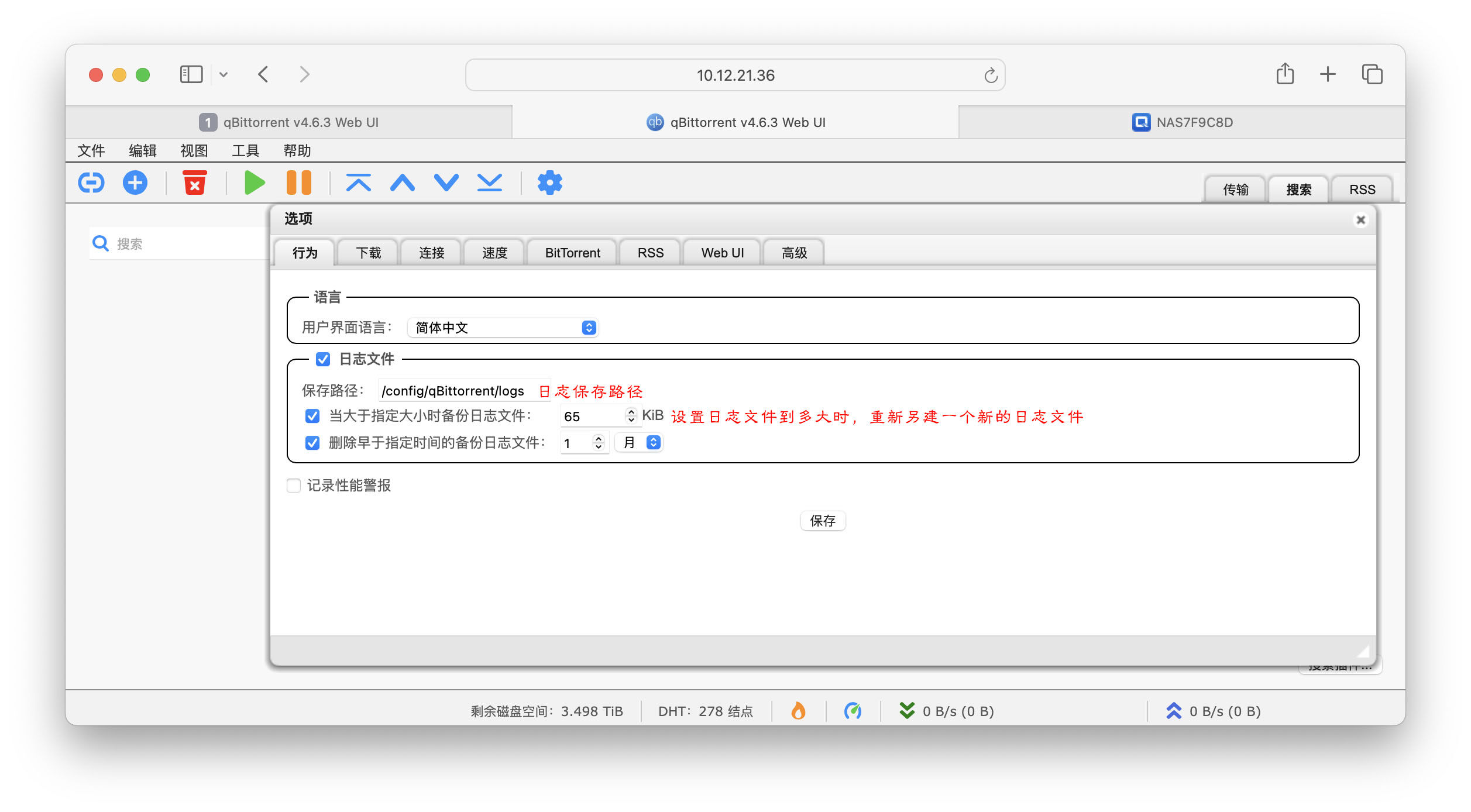Move torrent to bottom of queue
The height and width of the screenshot is (812, 1471).
[490, 183]
